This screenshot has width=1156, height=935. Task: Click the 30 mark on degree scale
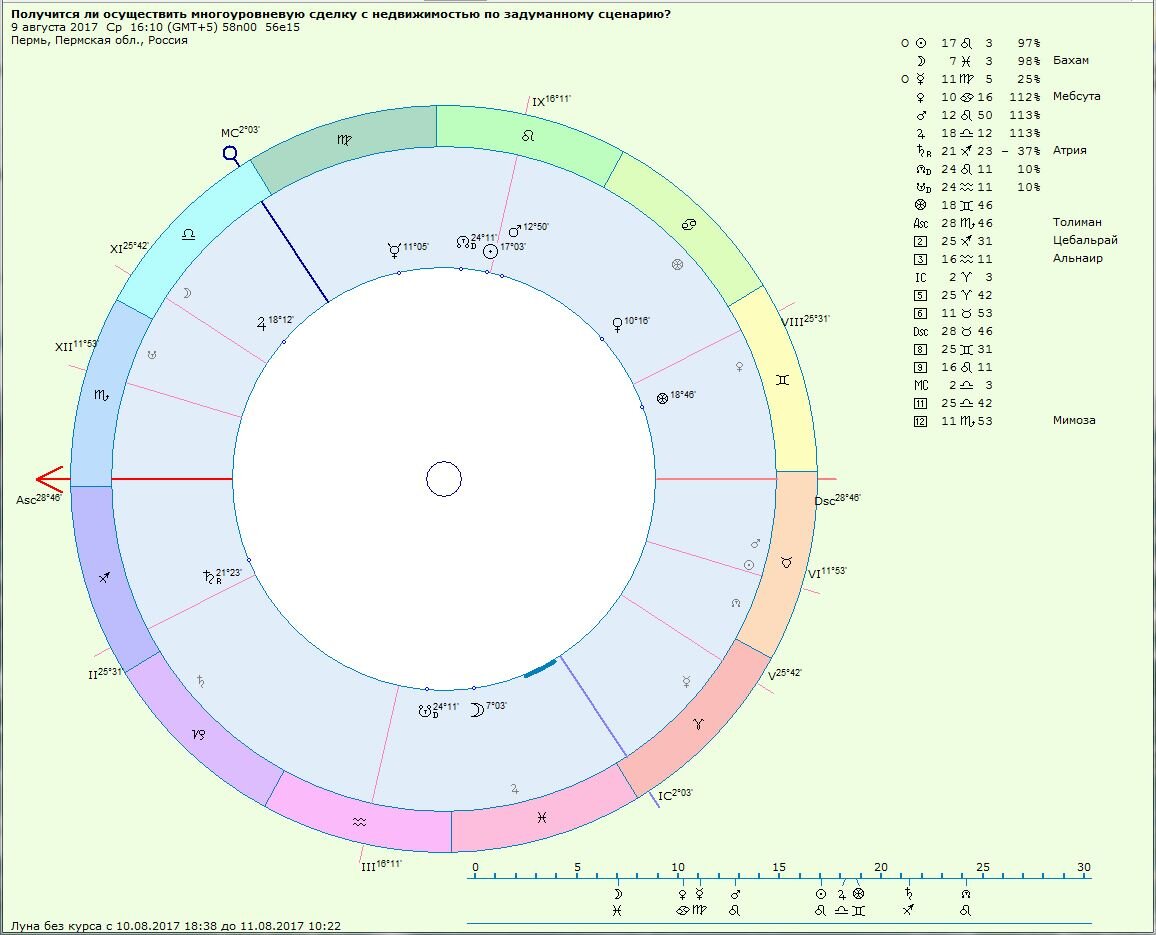[1083, 867]
